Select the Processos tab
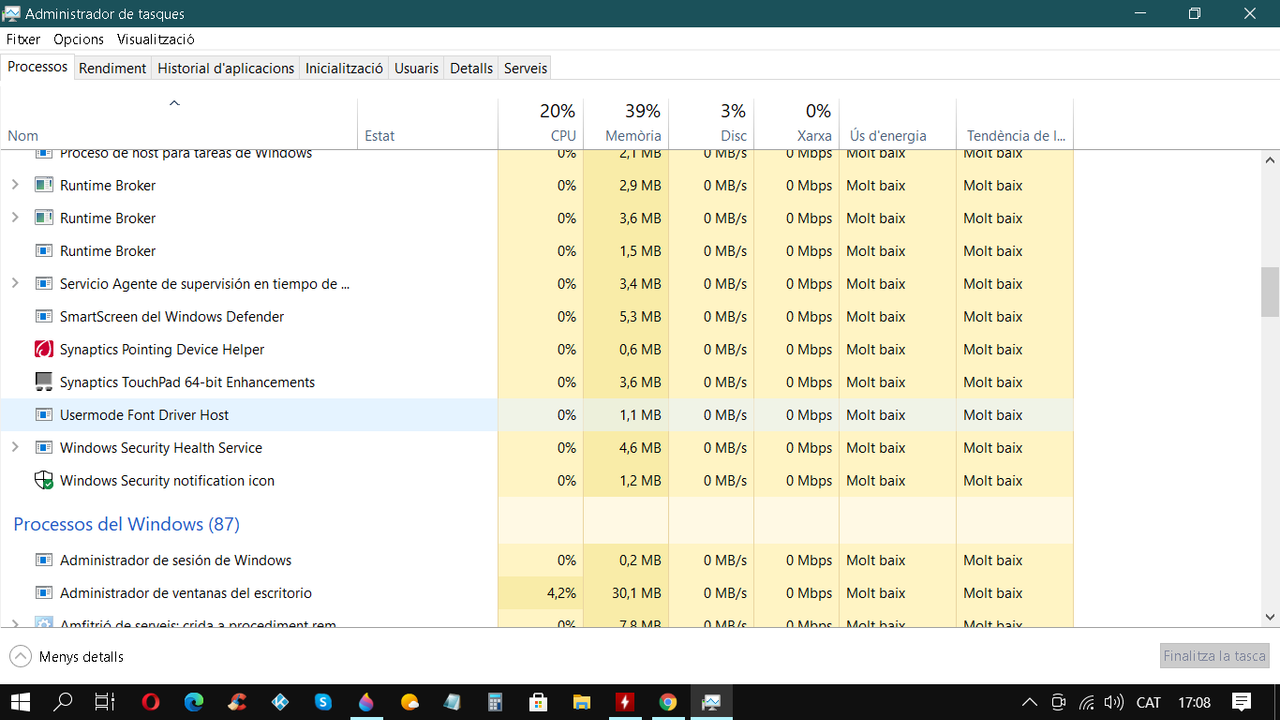Image resolution: width=1280 pixels, height=720 pixels. tap(38, 67)
